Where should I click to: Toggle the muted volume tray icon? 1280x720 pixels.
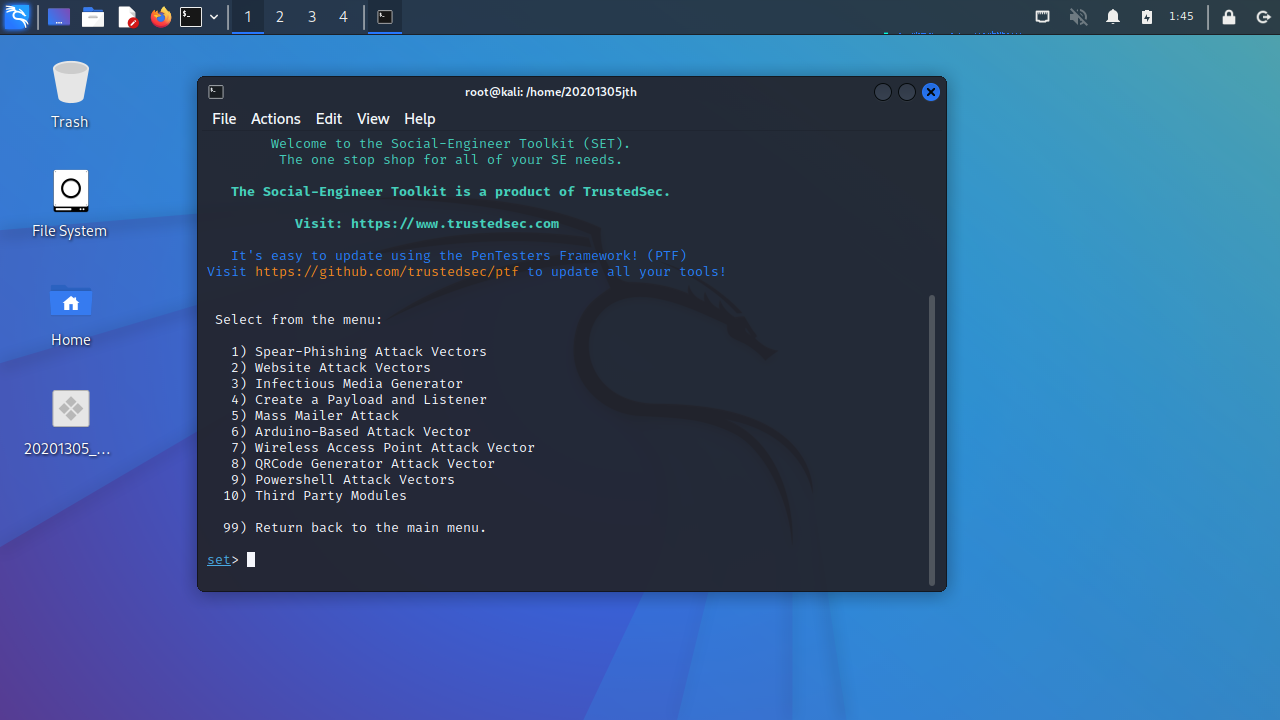(x=1078, y=17)
